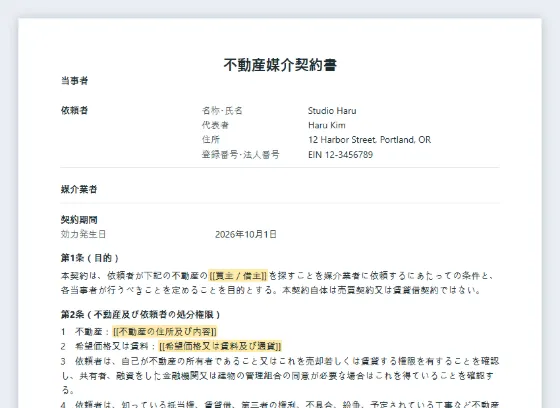Click the 媒介業者 section heading

tap(79, 189)
